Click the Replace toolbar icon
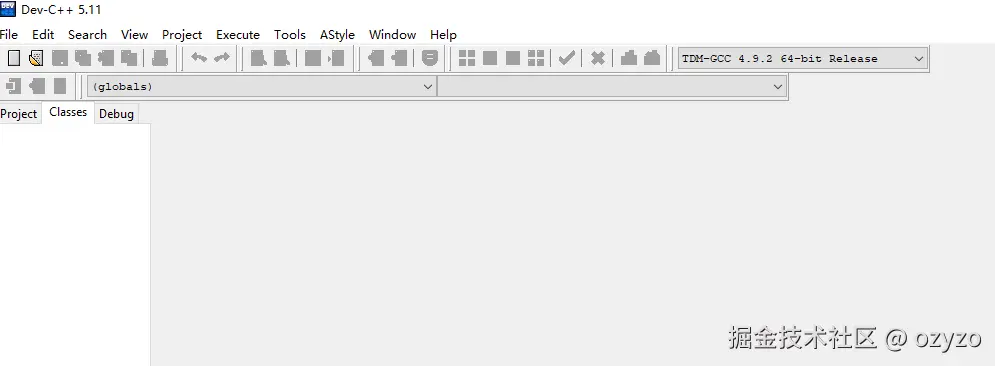The image size is (995, 366). 282,58
